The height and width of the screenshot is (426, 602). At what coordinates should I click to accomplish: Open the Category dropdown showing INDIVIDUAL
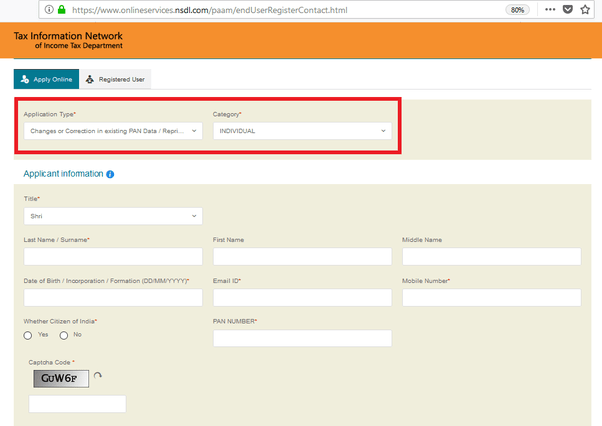click(x=302, y=131)
